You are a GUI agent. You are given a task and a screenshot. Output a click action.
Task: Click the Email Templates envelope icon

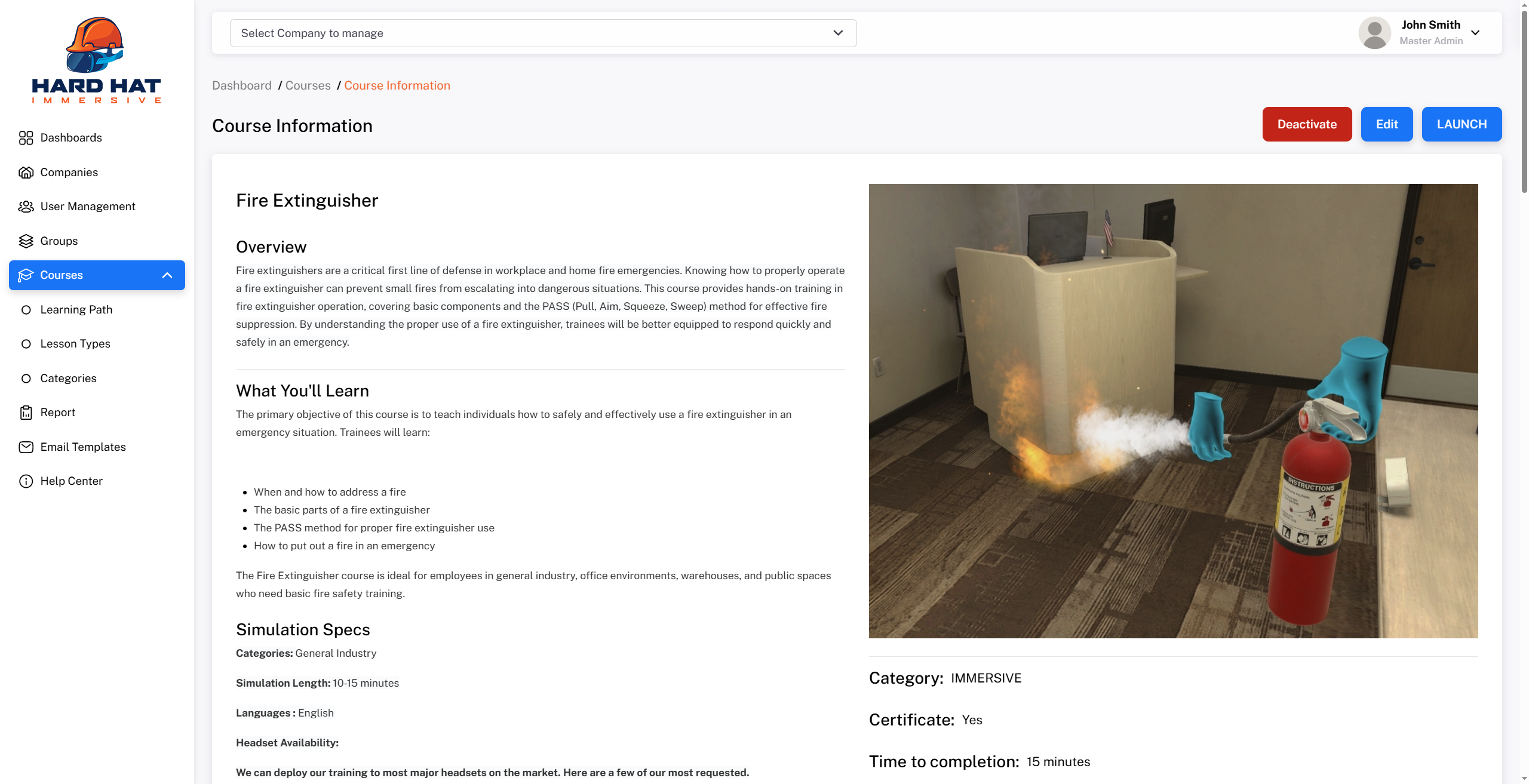26,447
